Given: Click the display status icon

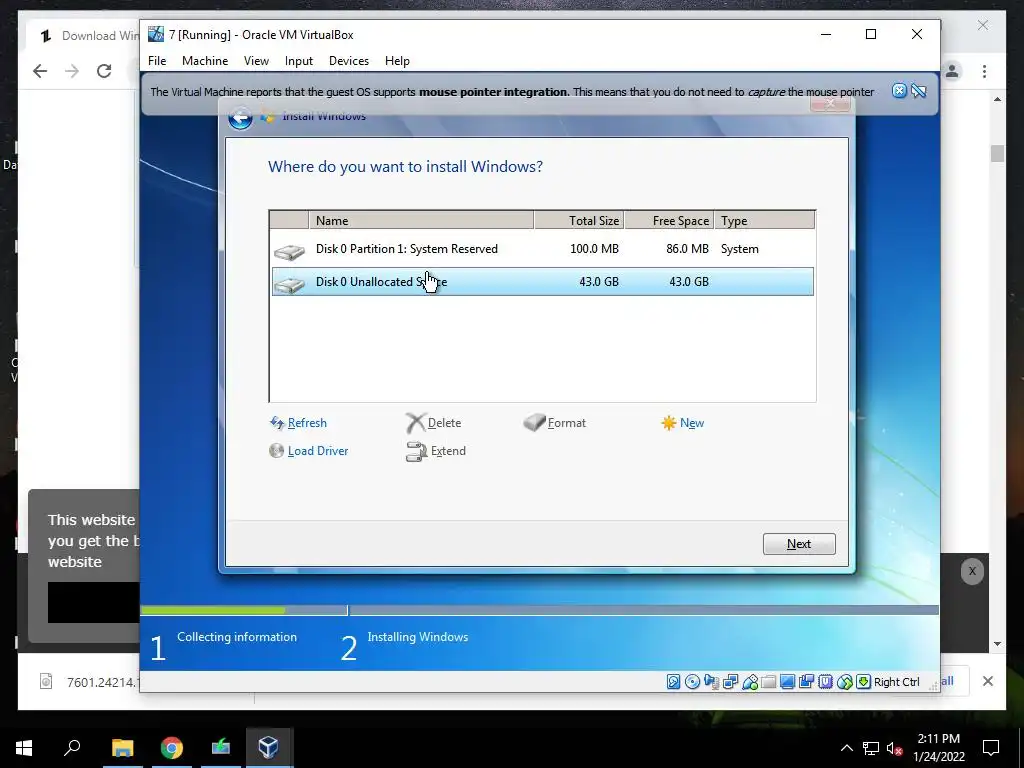Looking at the screenshot, I should click(x=788, y=682).
